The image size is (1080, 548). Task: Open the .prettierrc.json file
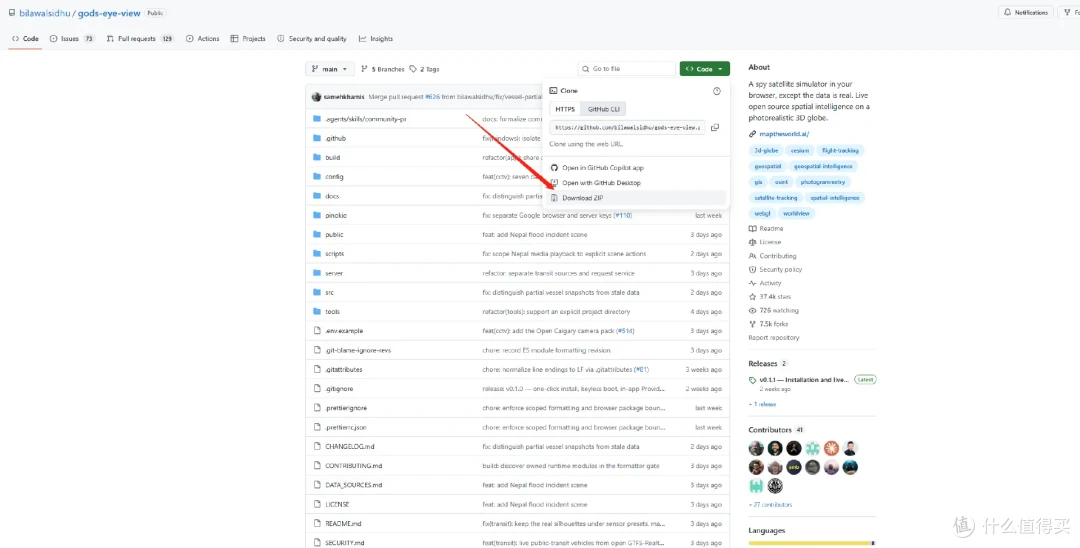tap(346, 428)
